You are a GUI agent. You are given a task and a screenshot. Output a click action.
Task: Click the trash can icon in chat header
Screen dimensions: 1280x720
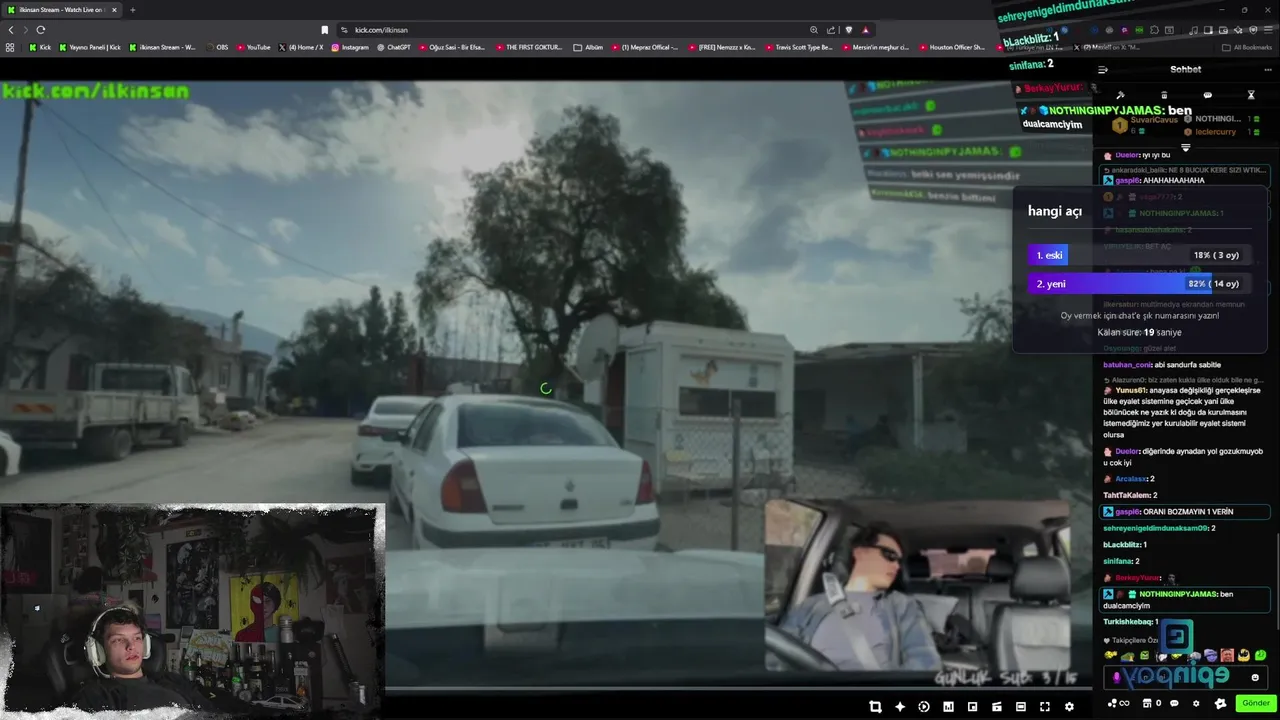1164,95
